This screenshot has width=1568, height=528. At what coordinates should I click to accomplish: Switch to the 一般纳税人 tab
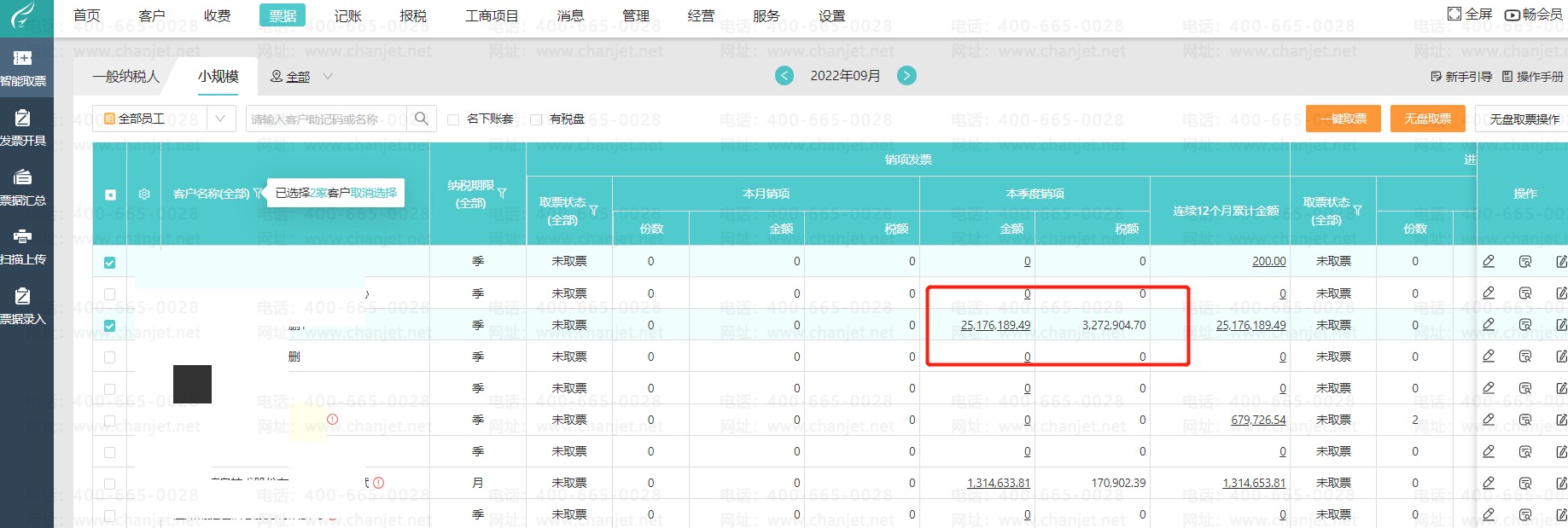[x=126, y=77]
